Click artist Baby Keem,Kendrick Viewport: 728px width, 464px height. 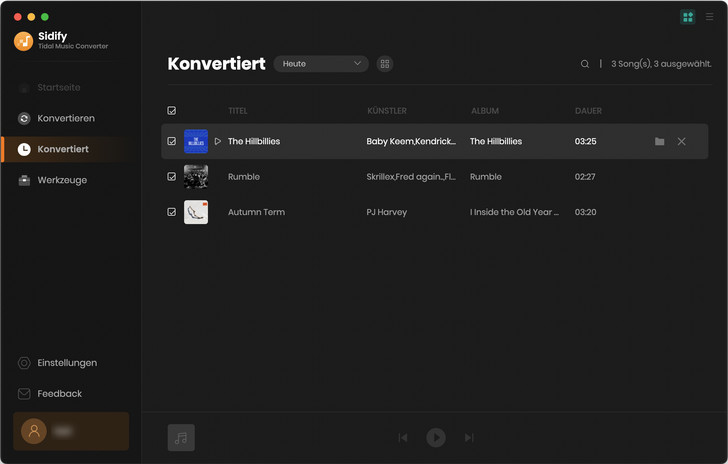click(411, 141)
